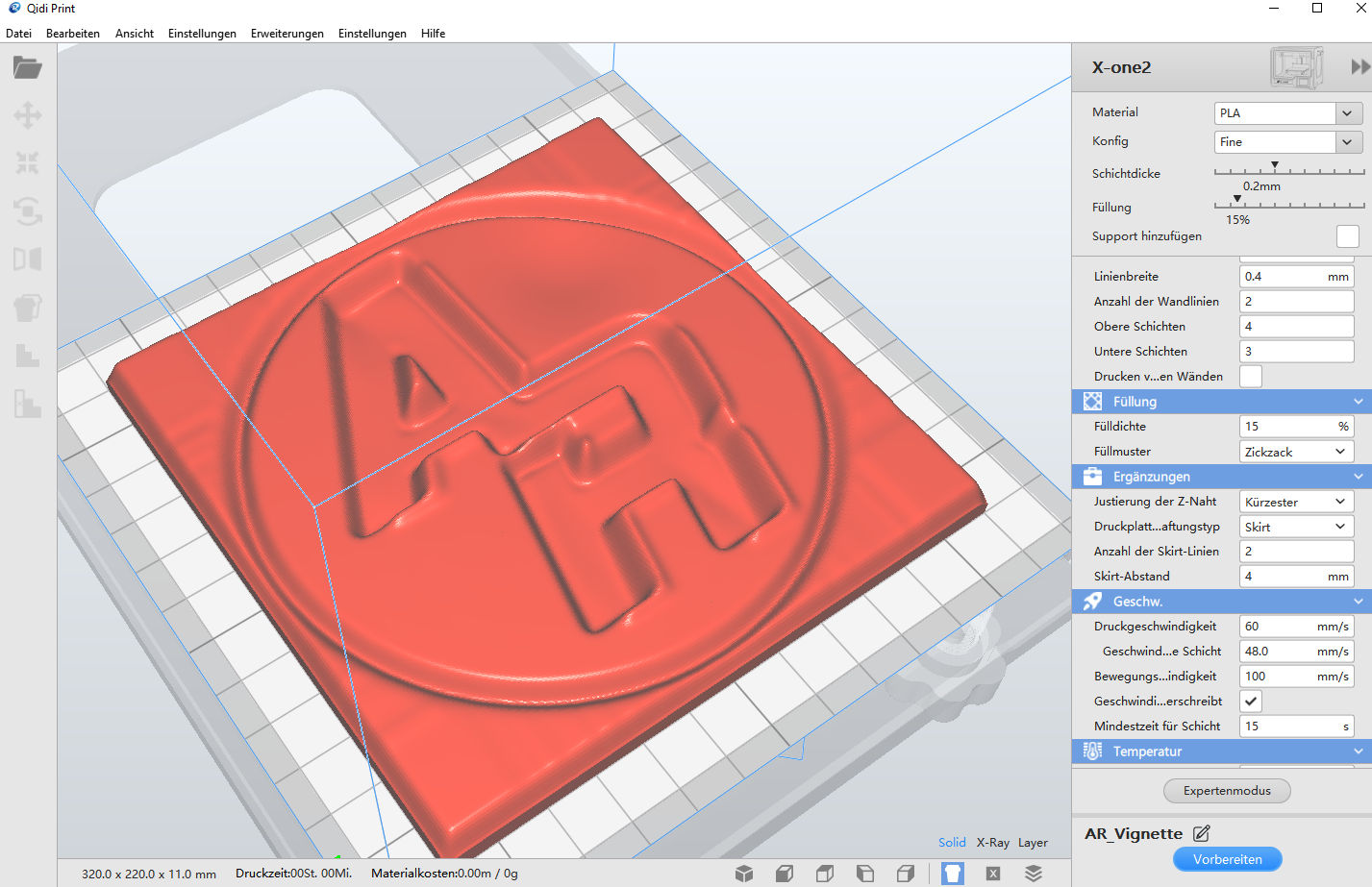Screen dimensions: 1372x887
Task: Select the Rotate tool icon
Action: click(x=27, y=210)
